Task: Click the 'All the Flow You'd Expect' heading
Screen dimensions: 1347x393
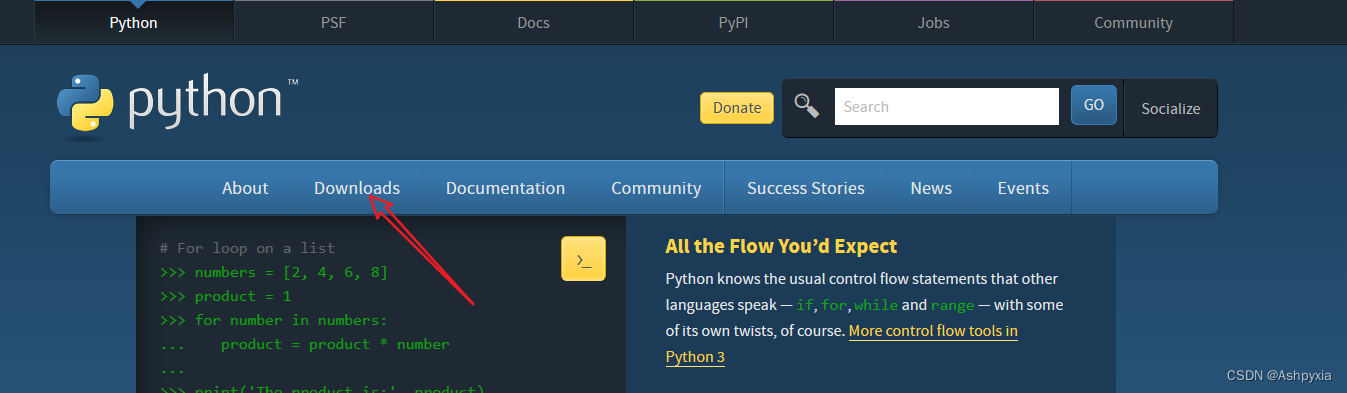Action: [781, 246]
